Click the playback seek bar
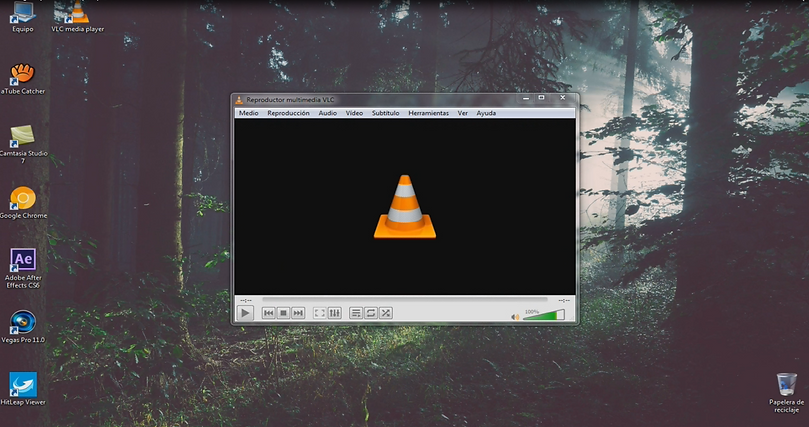809x427 pixels. tap(404, 300)
